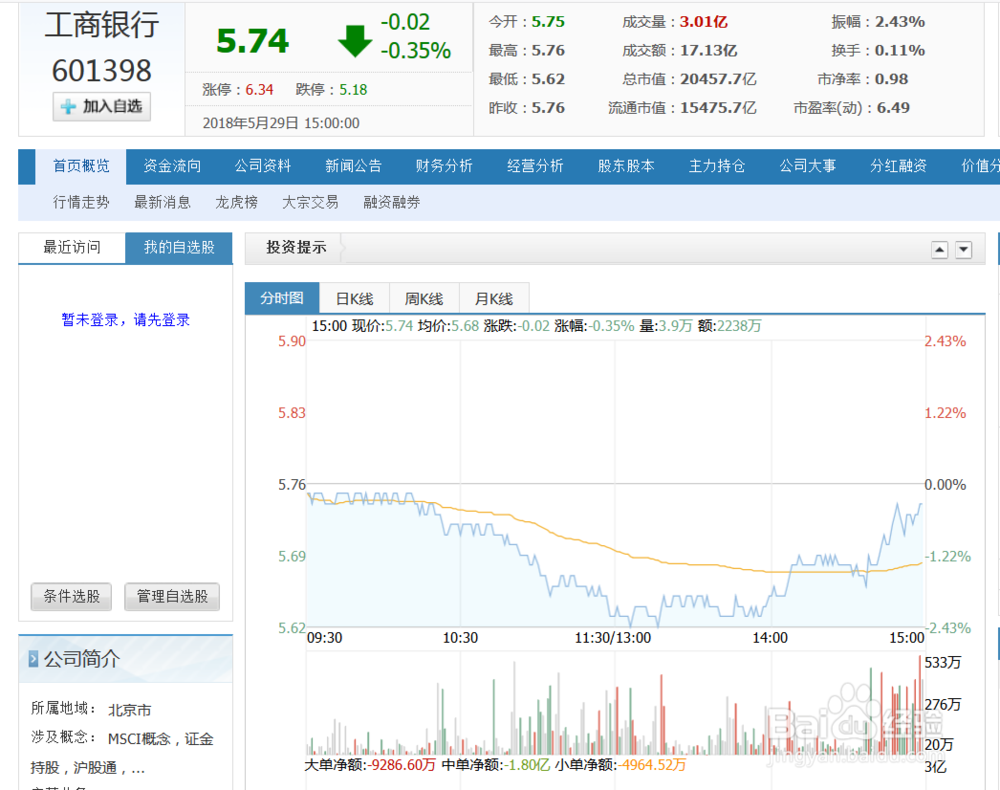Screen dimensions: 1000x790
Task: Select the 分时图 chart tab
Action: pos(282,298)
